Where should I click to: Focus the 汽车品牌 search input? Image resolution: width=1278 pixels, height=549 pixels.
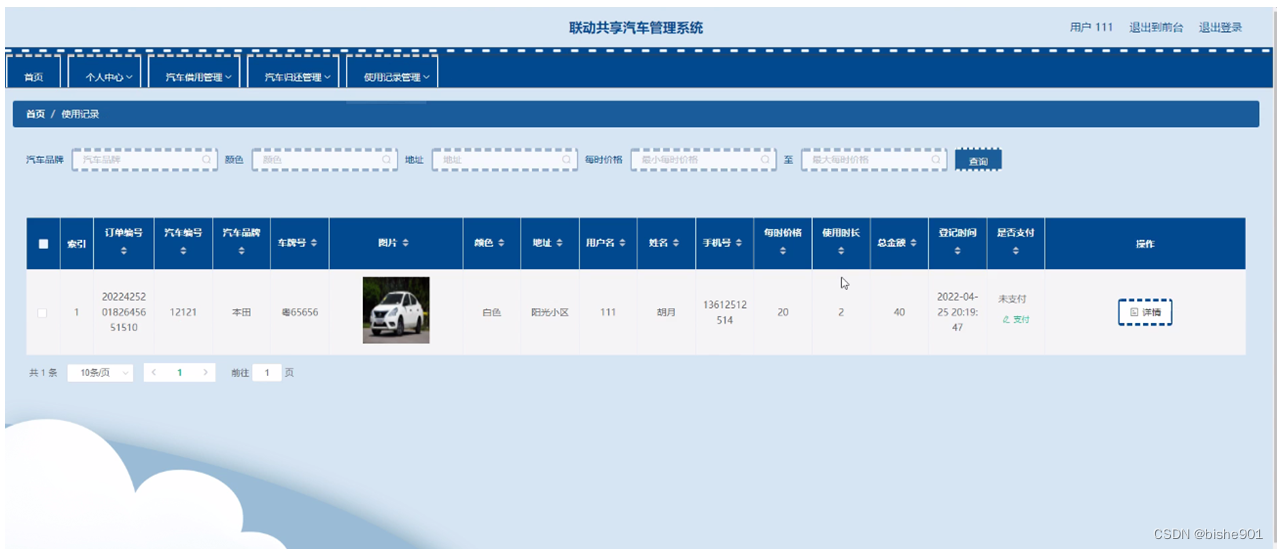click(x=145, y=160)
